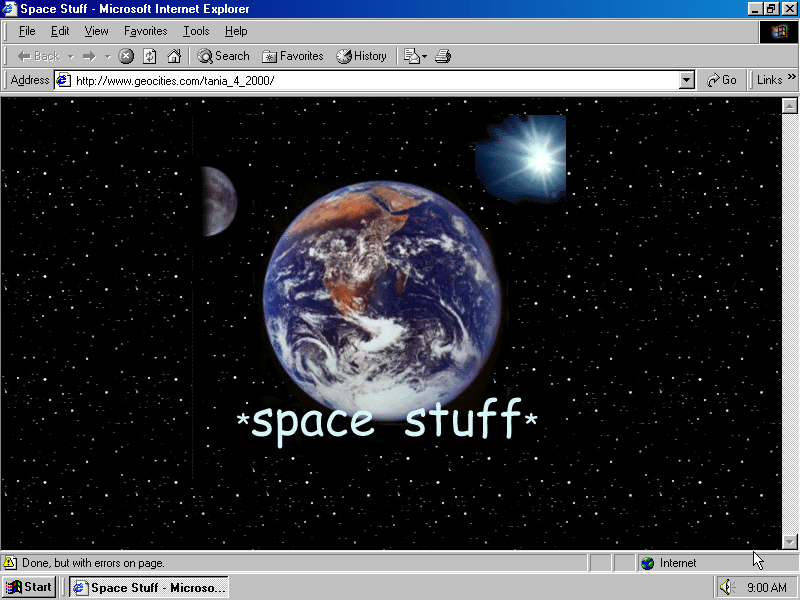The image size is (800, 600).
Task: Click the scrollbar down arrow
Action: (789, 541)
